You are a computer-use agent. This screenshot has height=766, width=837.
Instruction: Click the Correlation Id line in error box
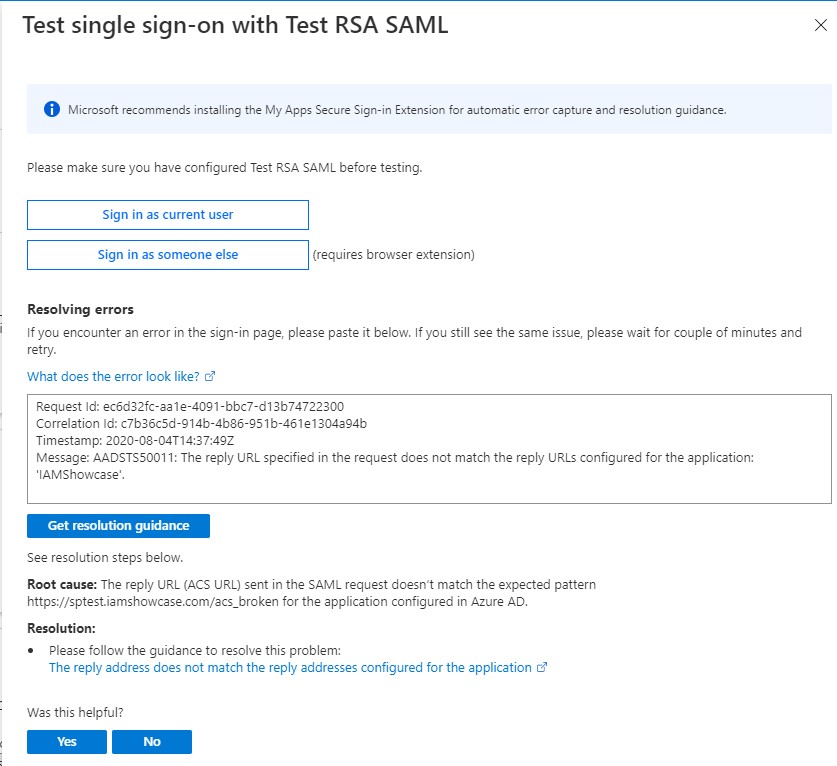pyautogui.click(x=201, y=423)
